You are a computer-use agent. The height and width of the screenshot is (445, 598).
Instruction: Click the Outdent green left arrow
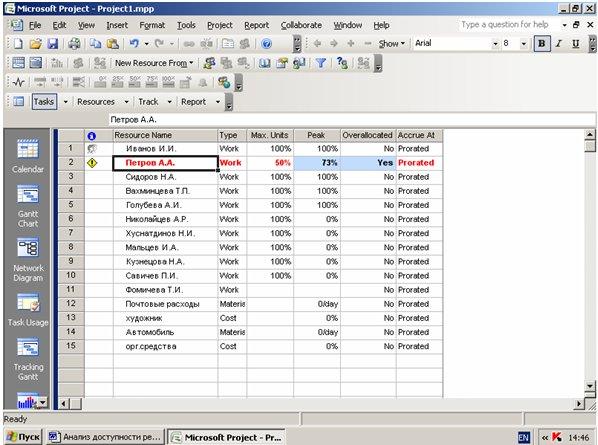coord(317,44)
